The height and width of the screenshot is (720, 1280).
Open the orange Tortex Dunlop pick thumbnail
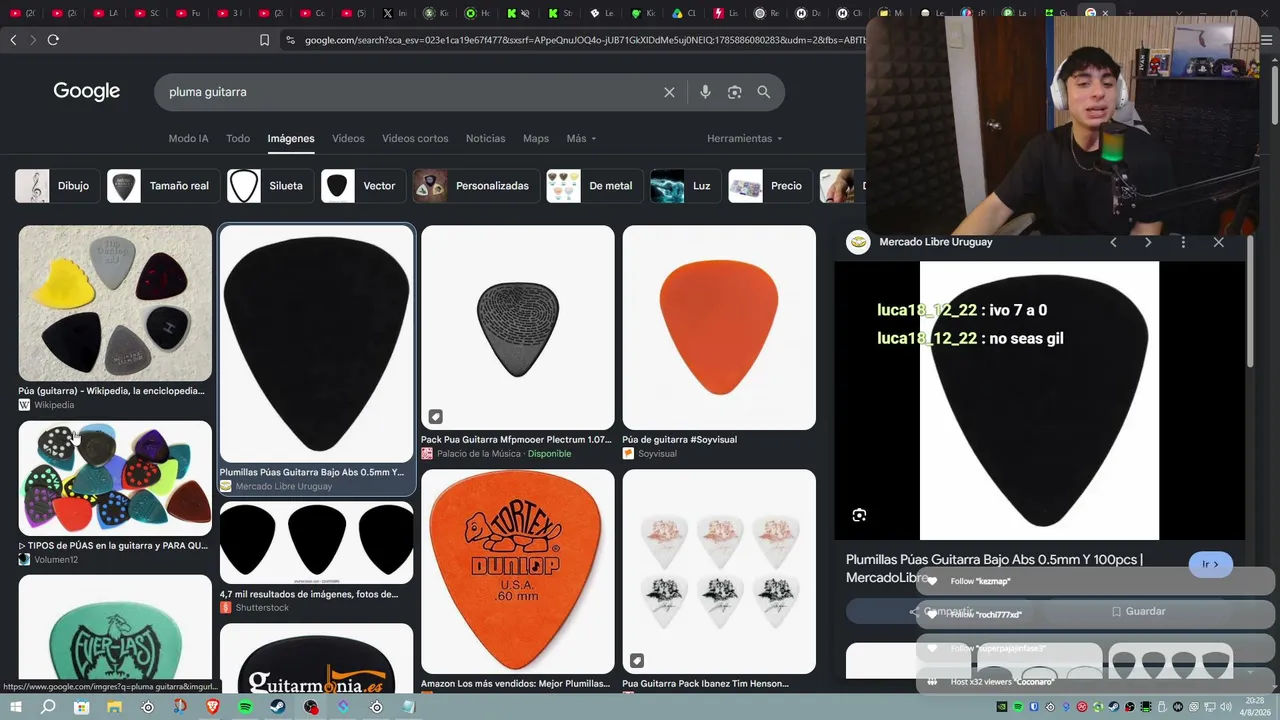click(518, 571)
